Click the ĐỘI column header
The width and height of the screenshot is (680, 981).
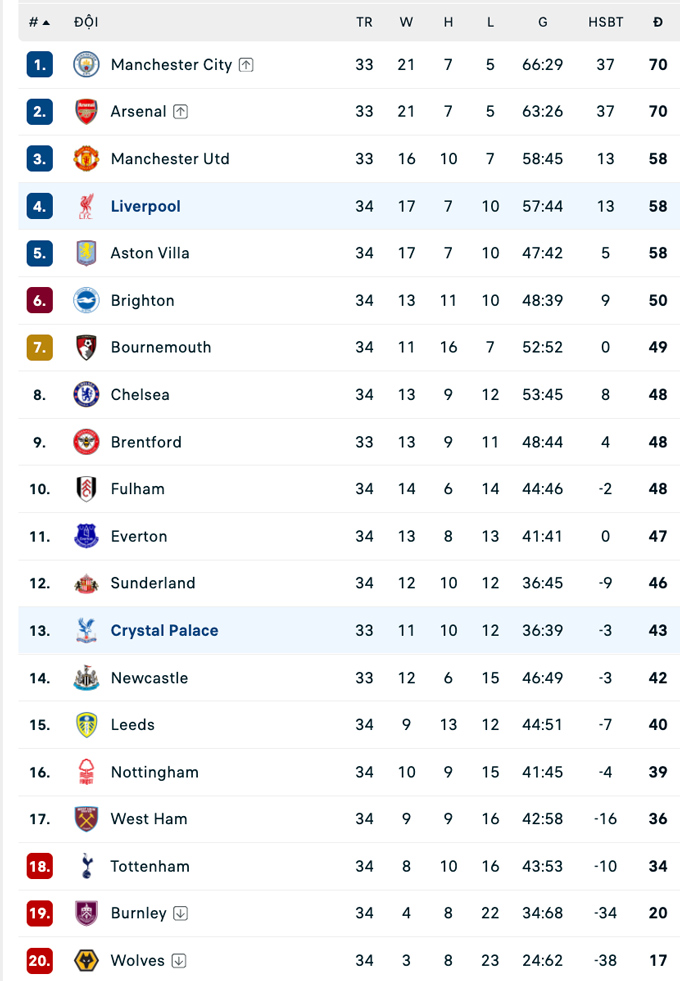tap(86, 22)
